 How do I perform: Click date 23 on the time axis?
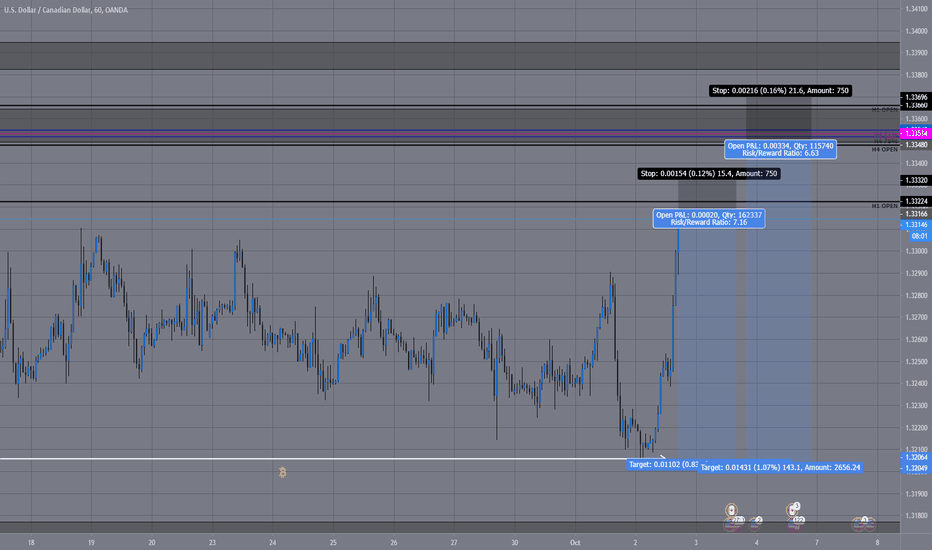click(x=212, y=543)
